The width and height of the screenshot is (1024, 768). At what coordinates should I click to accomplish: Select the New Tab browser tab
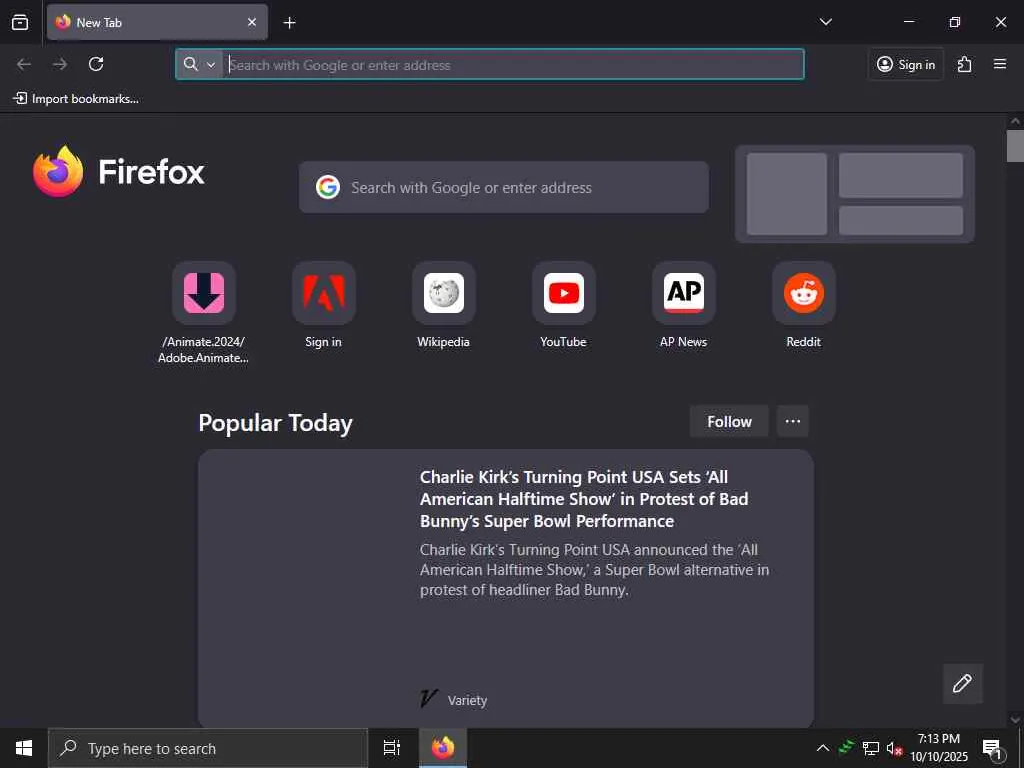coord(157,22)
